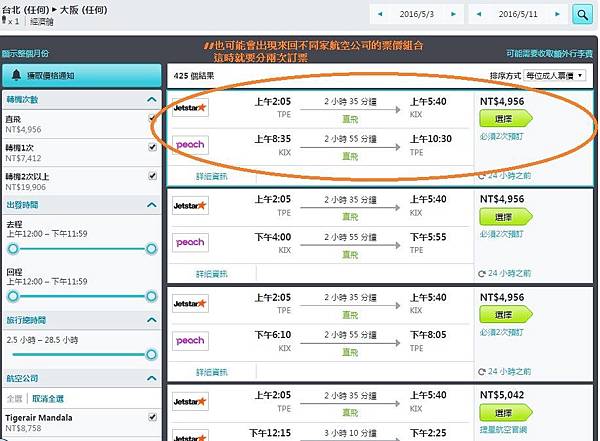600x441 pixels.
Task: Click the 旅行總時間 duration slider handle
Action: coord(152,354)
